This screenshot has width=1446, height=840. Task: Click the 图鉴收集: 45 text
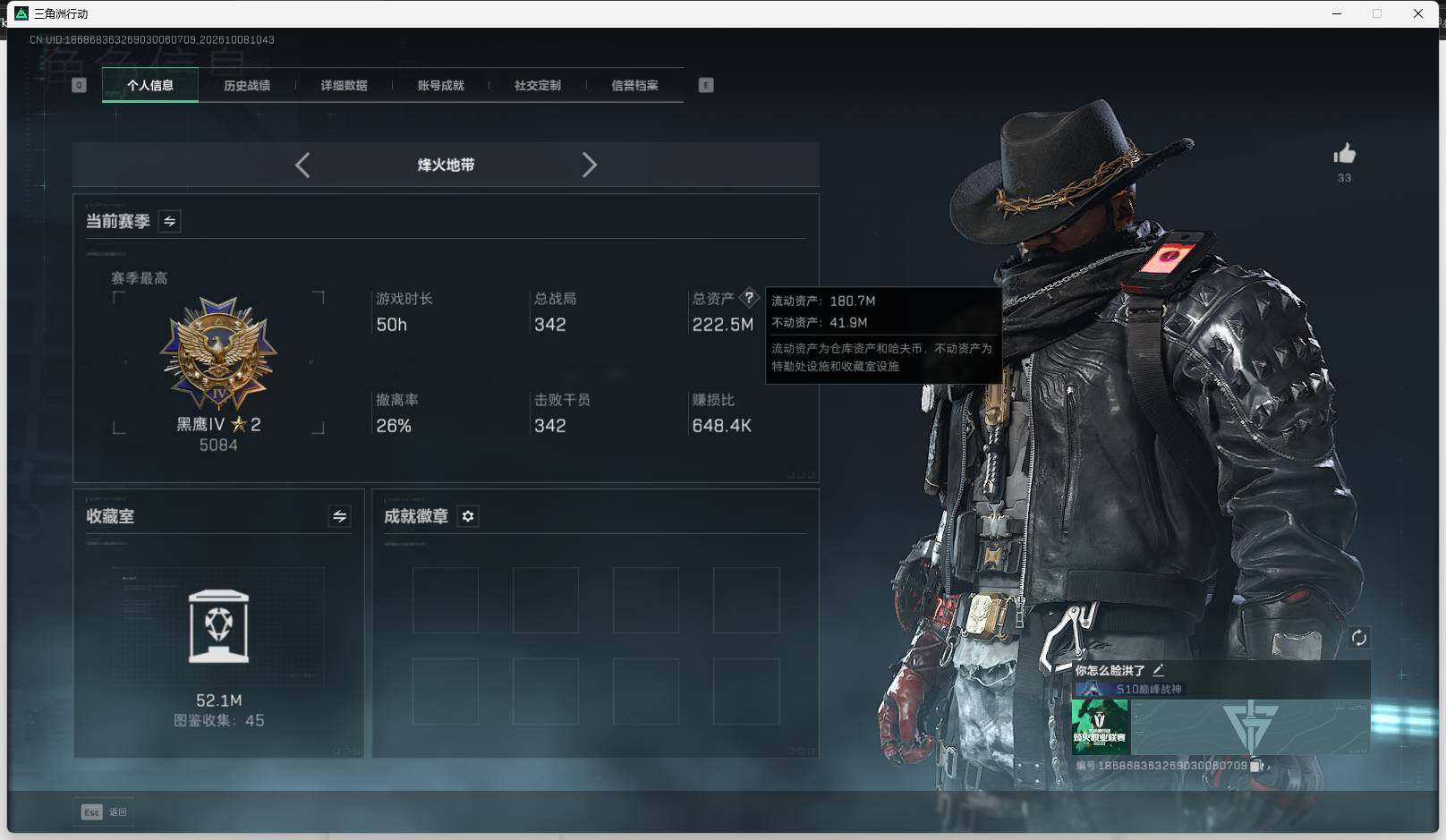[219, 720]
